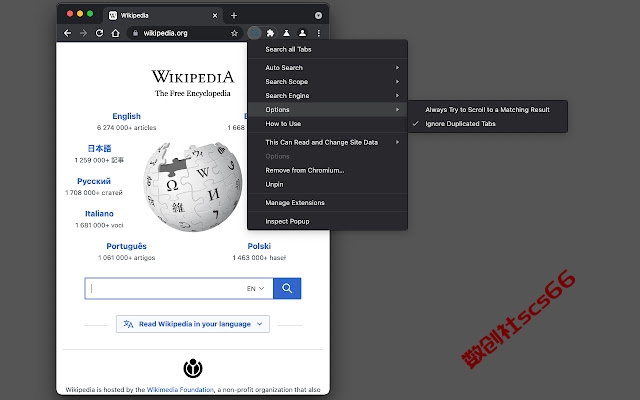640x400 pixels.
Task: Expand the Search Engine submenu
Action: [327, 96]
